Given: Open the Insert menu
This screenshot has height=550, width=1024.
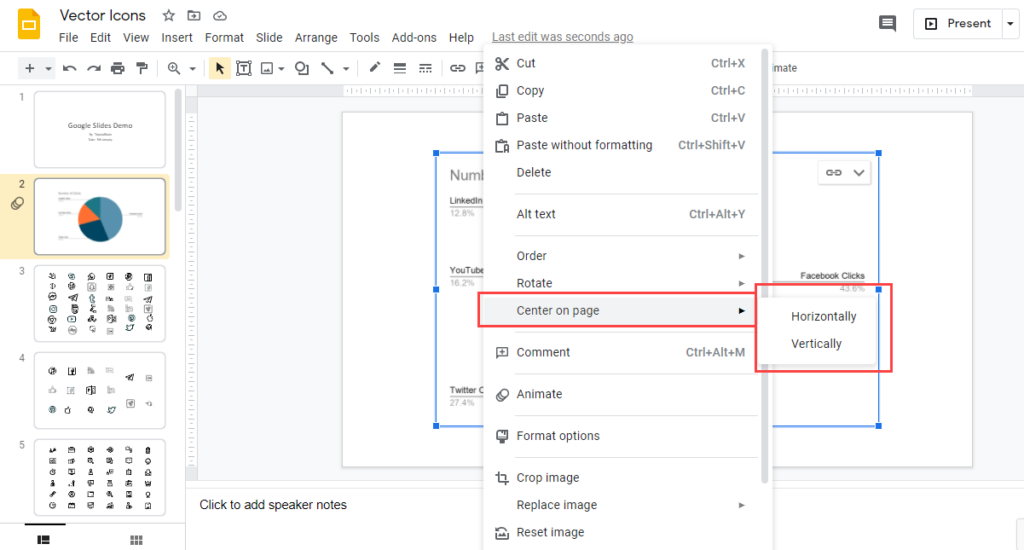Looking at the screenshot, I should click(177, 38).
